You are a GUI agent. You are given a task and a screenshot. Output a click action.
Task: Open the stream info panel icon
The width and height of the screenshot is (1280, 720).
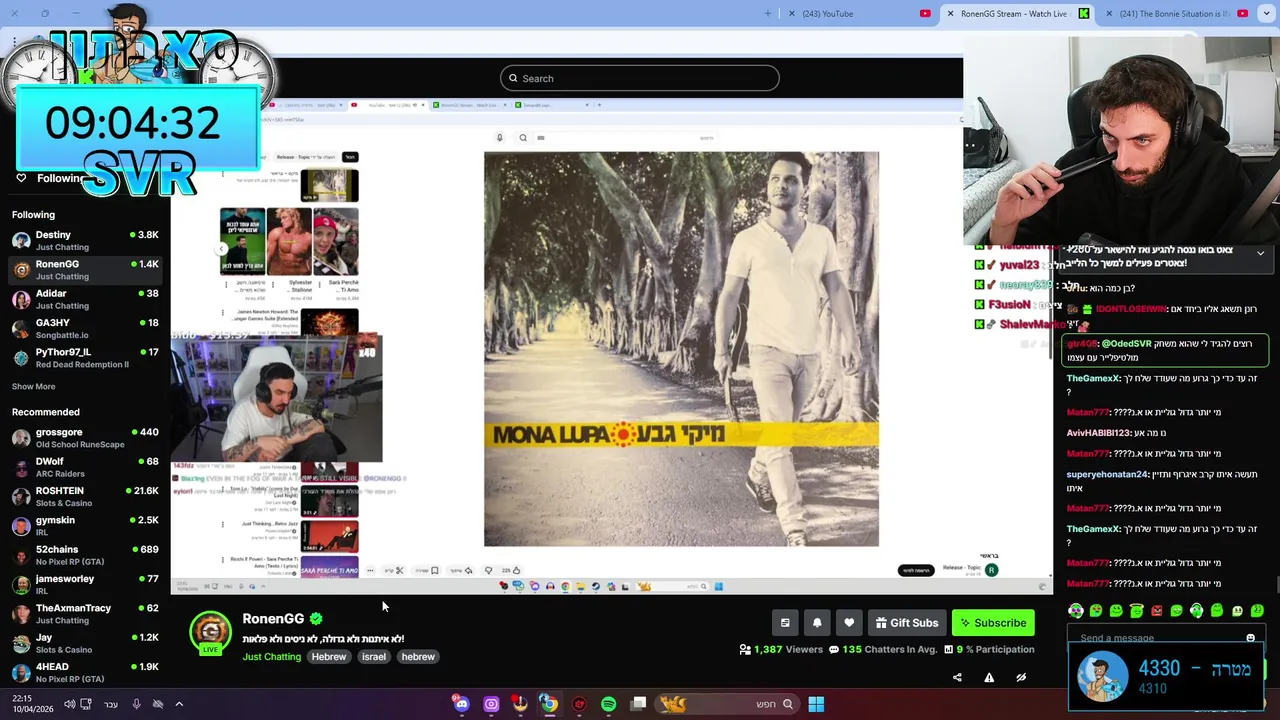[x=785, y=623]
